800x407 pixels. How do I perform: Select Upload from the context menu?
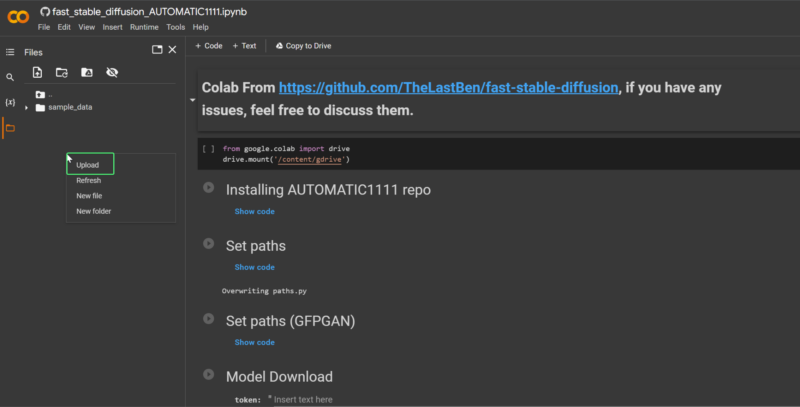coord(88,165)
